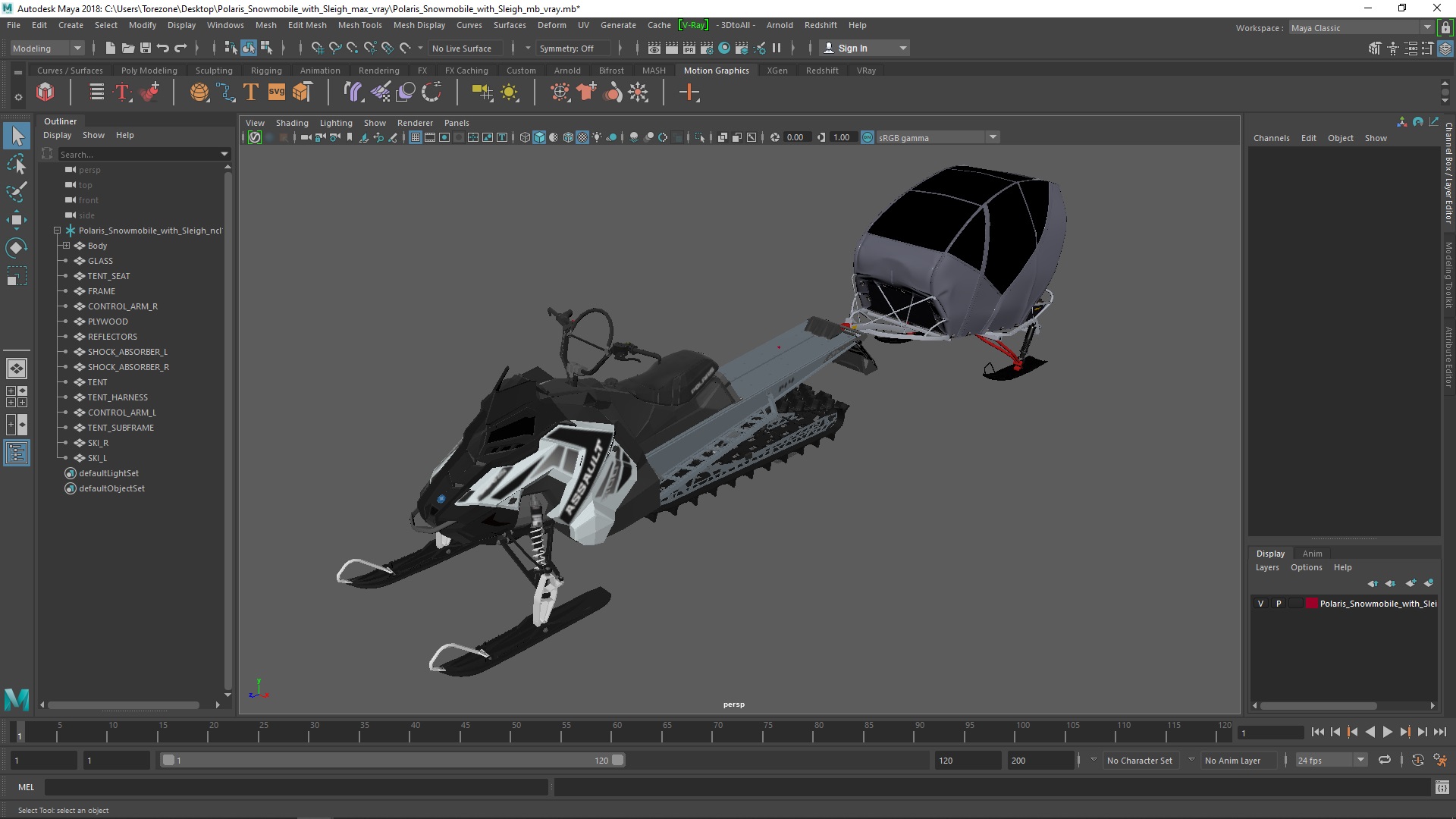1456x819 pixels.
Task: Click the step forward one frame button
Action: click(1422, 732)
